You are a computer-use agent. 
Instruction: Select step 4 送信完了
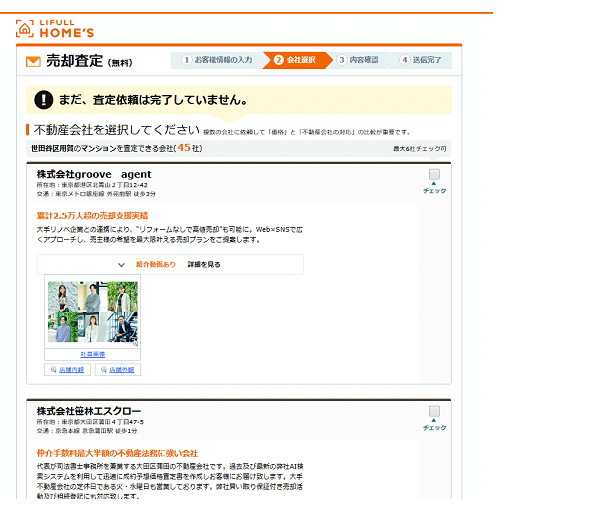tap(421, 60)
